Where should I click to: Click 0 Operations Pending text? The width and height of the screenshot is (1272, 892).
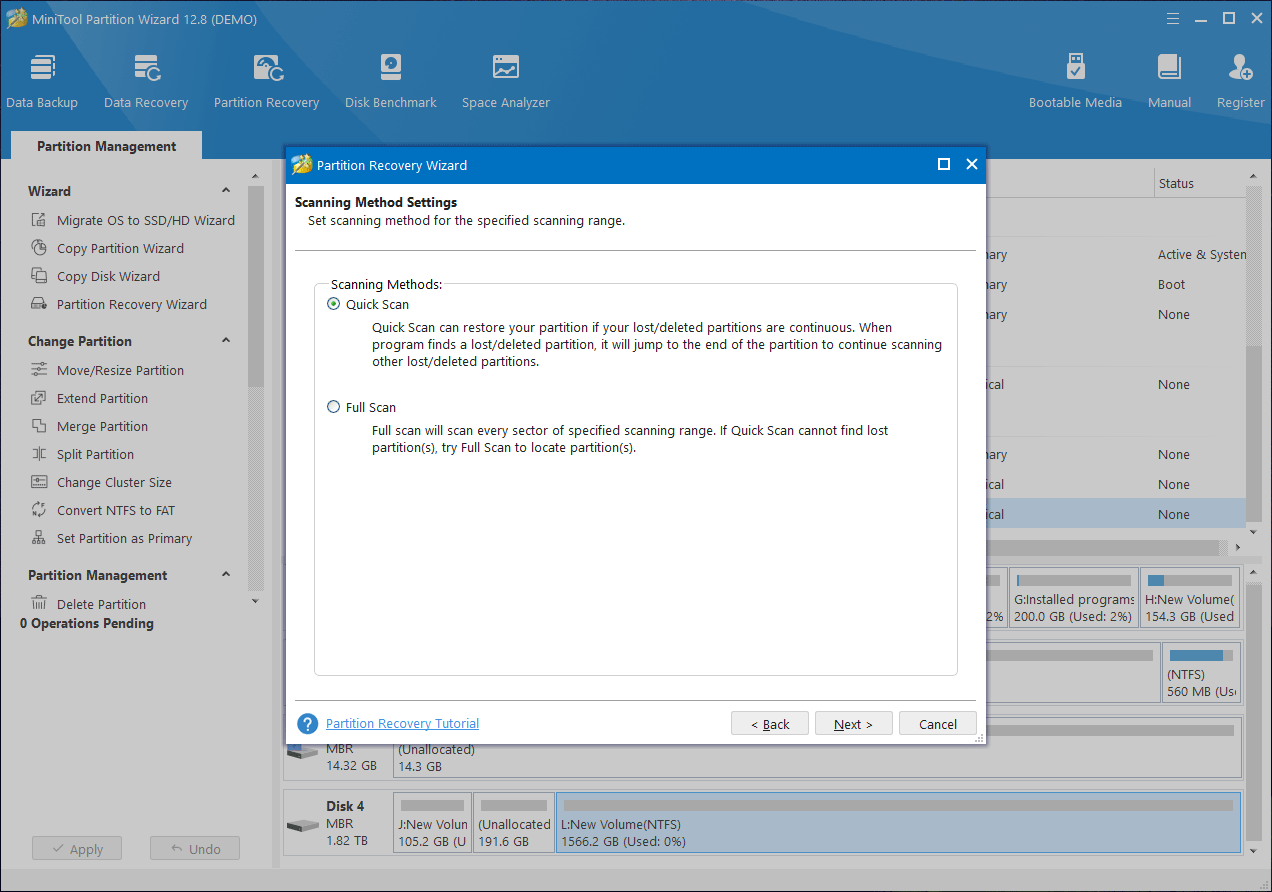87,623
